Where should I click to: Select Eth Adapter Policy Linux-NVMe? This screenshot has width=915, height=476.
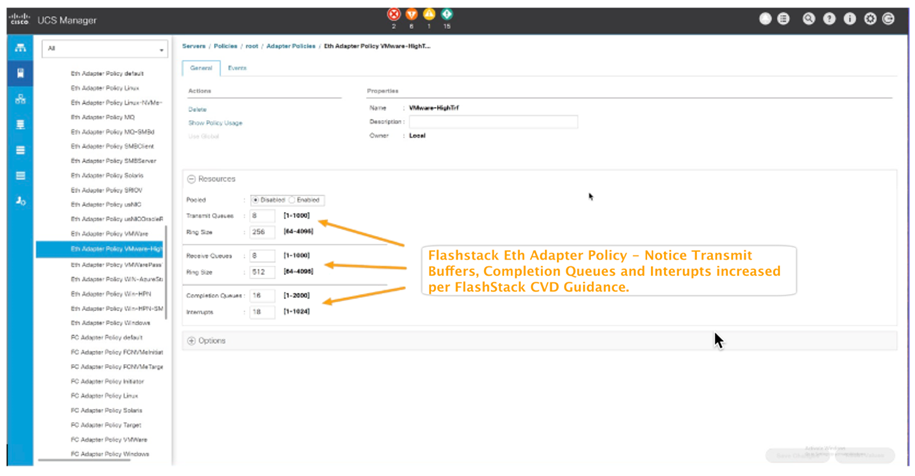pyautogui.click(x=116, y=103)
